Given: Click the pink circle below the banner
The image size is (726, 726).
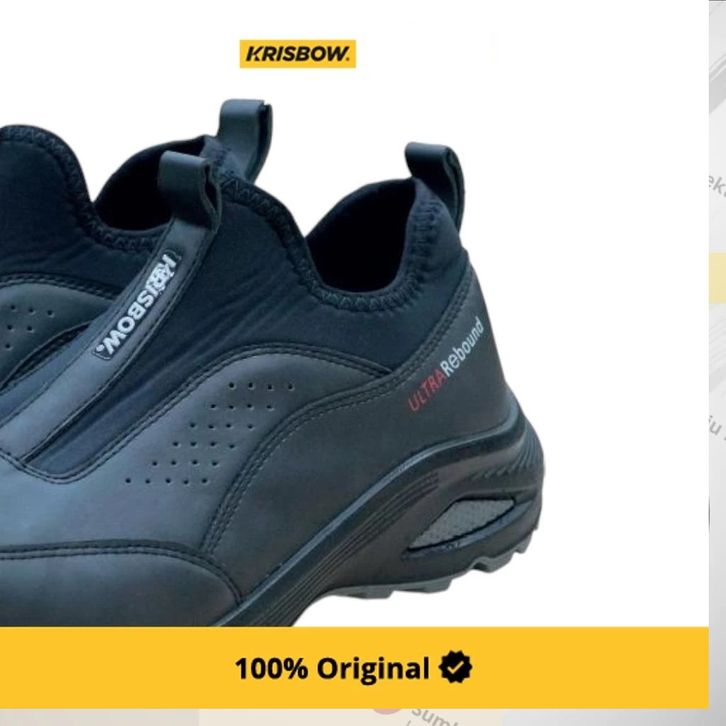Looking at the screenshot, I should pyautogui.click(x=388, y=712).
